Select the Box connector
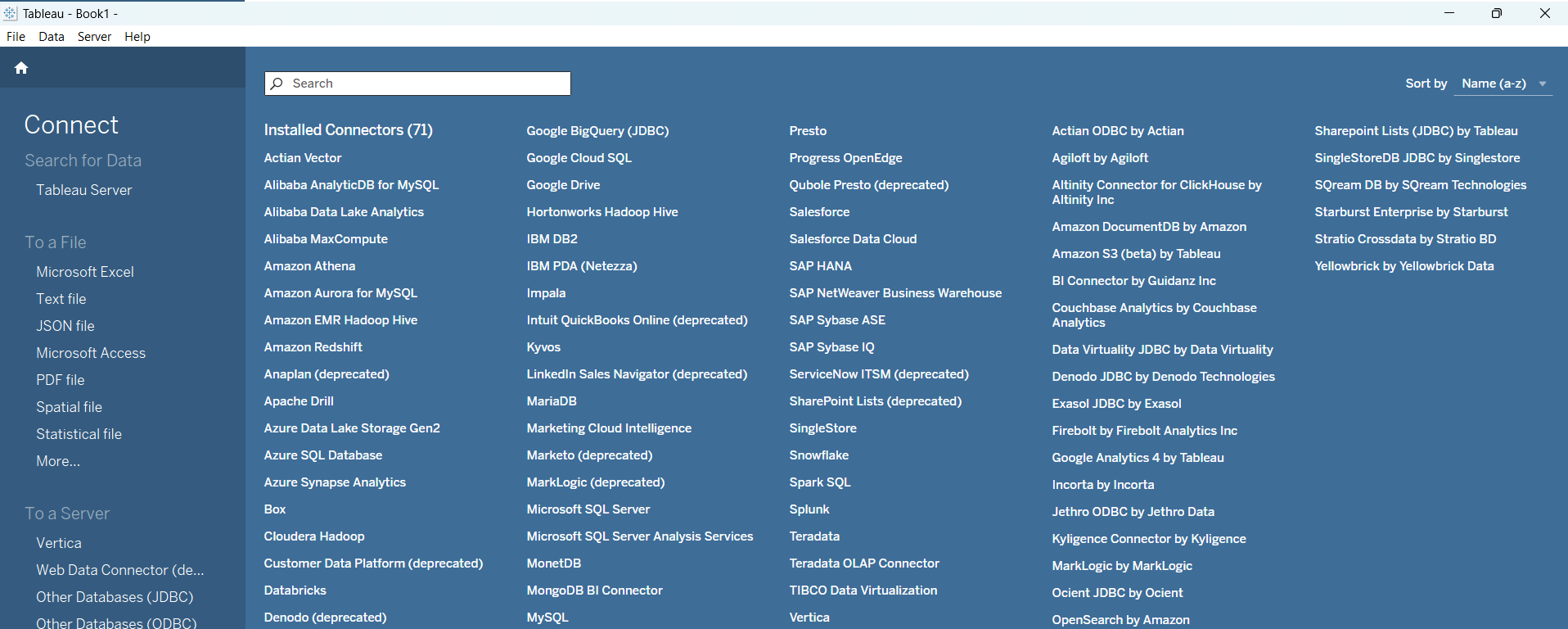 pos(275,509)
